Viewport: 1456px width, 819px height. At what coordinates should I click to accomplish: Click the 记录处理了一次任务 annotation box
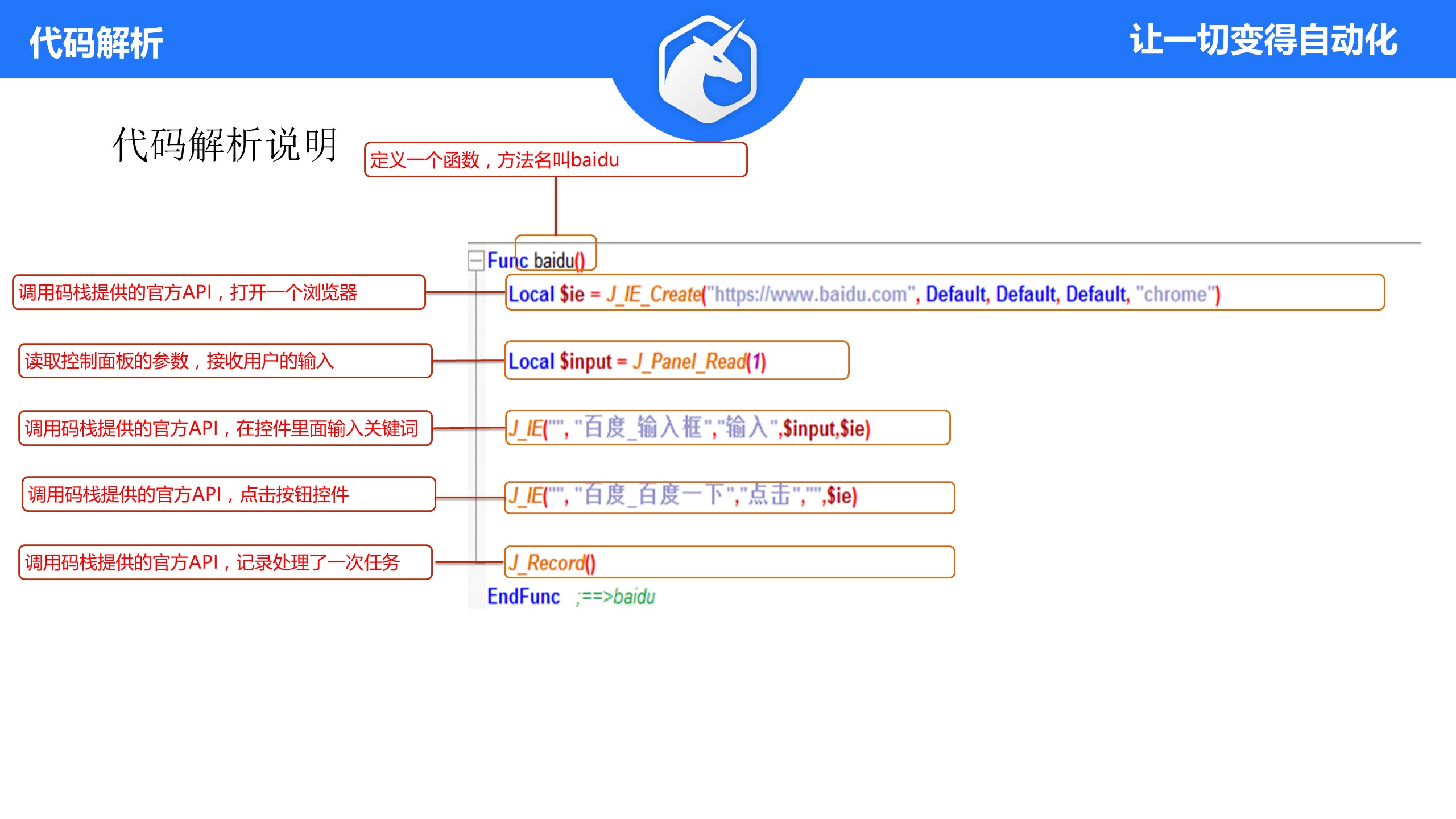[225, 562]
